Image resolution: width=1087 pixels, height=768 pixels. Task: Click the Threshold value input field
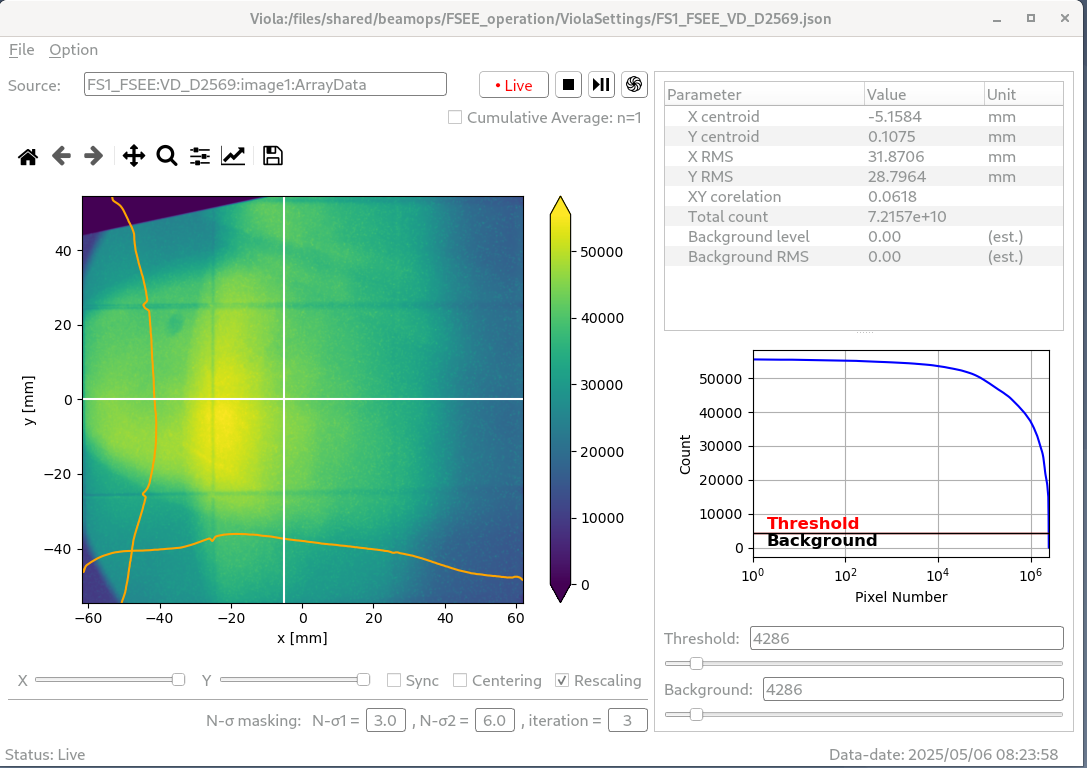[906, 638]
